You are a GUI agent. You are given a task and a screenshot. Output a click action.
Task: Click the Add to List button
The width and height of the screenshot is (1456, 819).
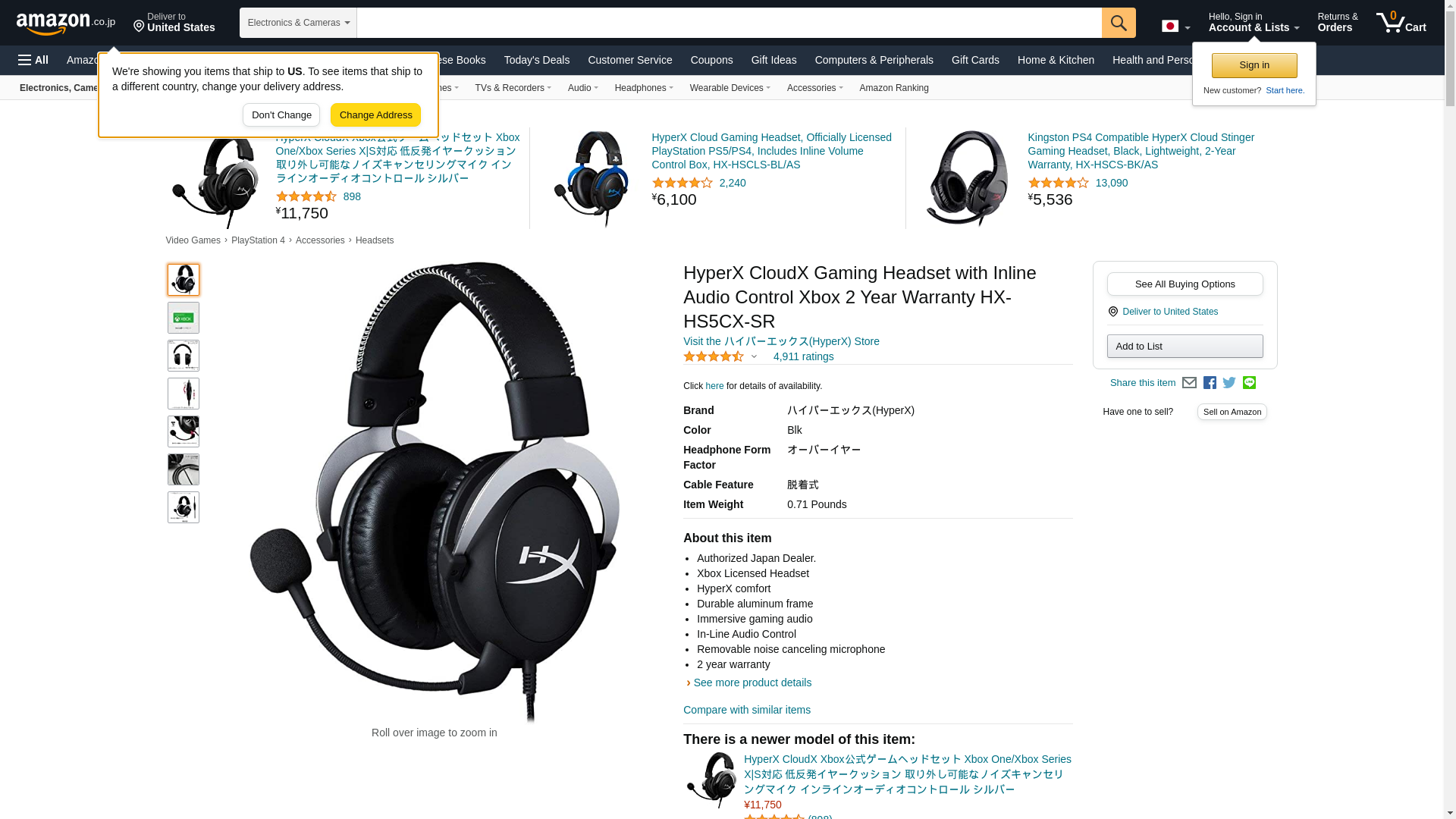pyautogui.click(x=1185, y=347)
